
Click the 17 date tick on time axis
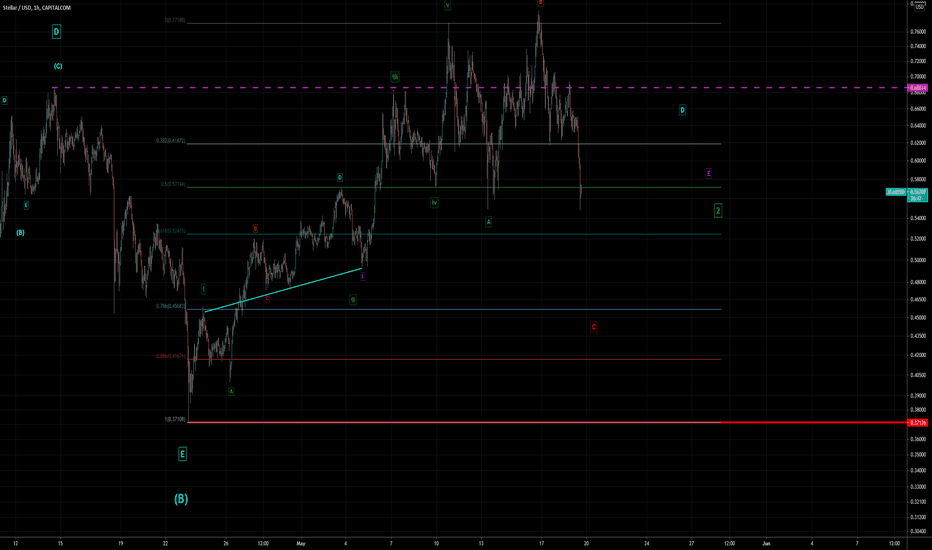coord(541,543)
